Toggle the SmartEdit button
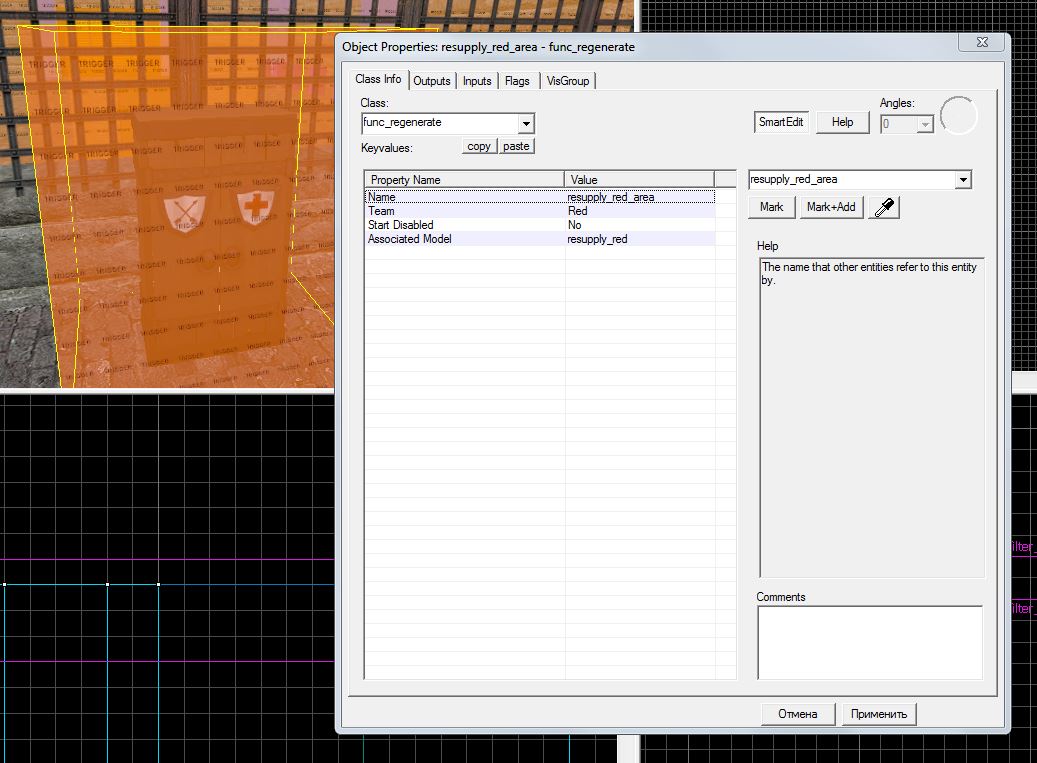Screen dimensions: 1037x763 tap(781, 122)
